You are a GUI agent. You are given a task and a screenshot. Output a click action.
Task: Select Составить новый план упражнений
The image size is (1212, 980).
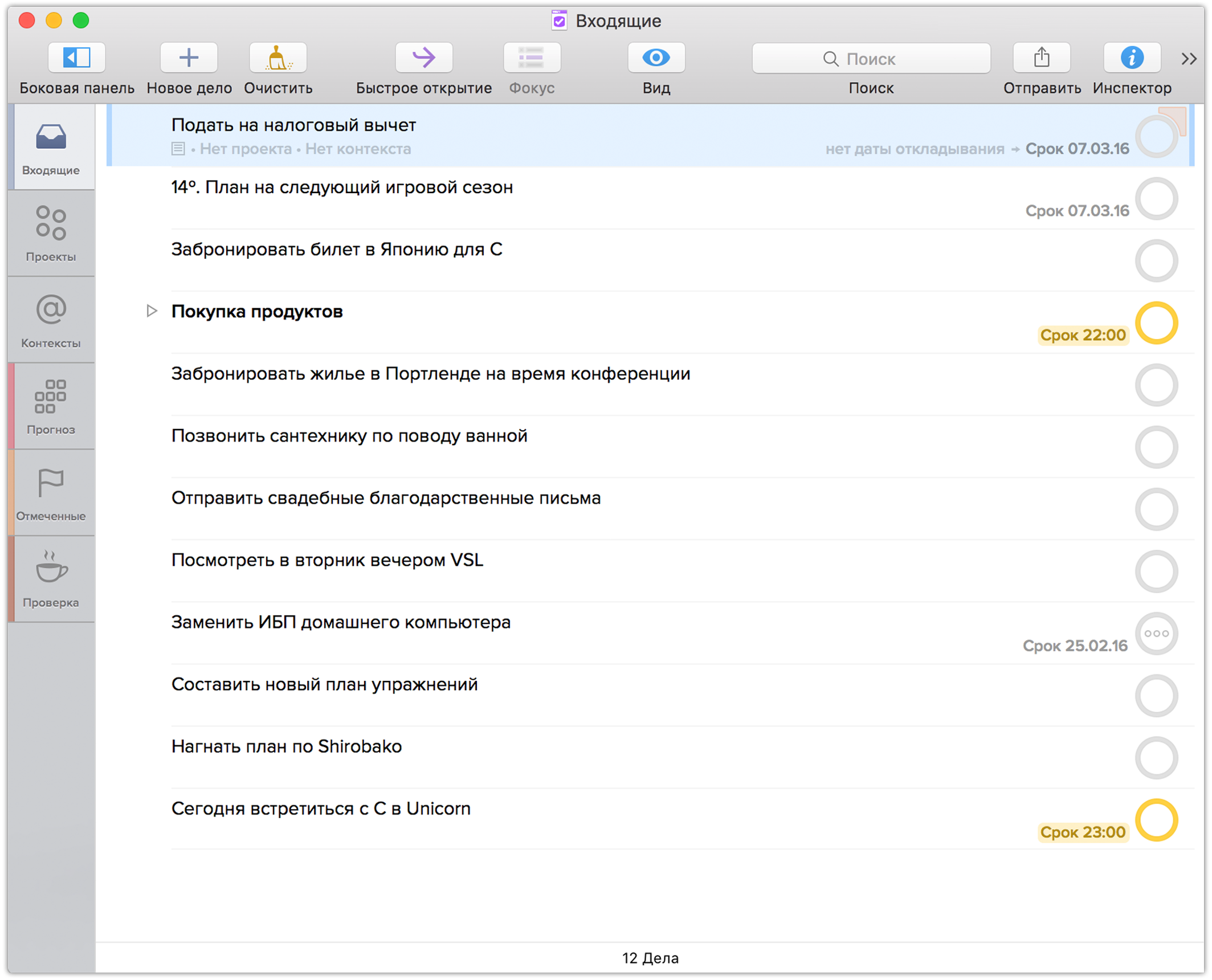[324, 684]
